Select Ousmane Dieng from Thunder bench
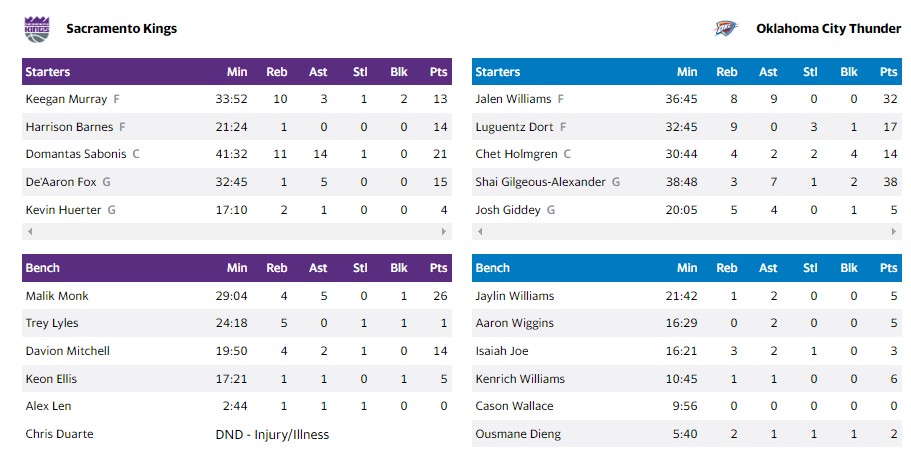Image resolution: width=911 pixels, height=450 pixels. (x=518, y=434)
